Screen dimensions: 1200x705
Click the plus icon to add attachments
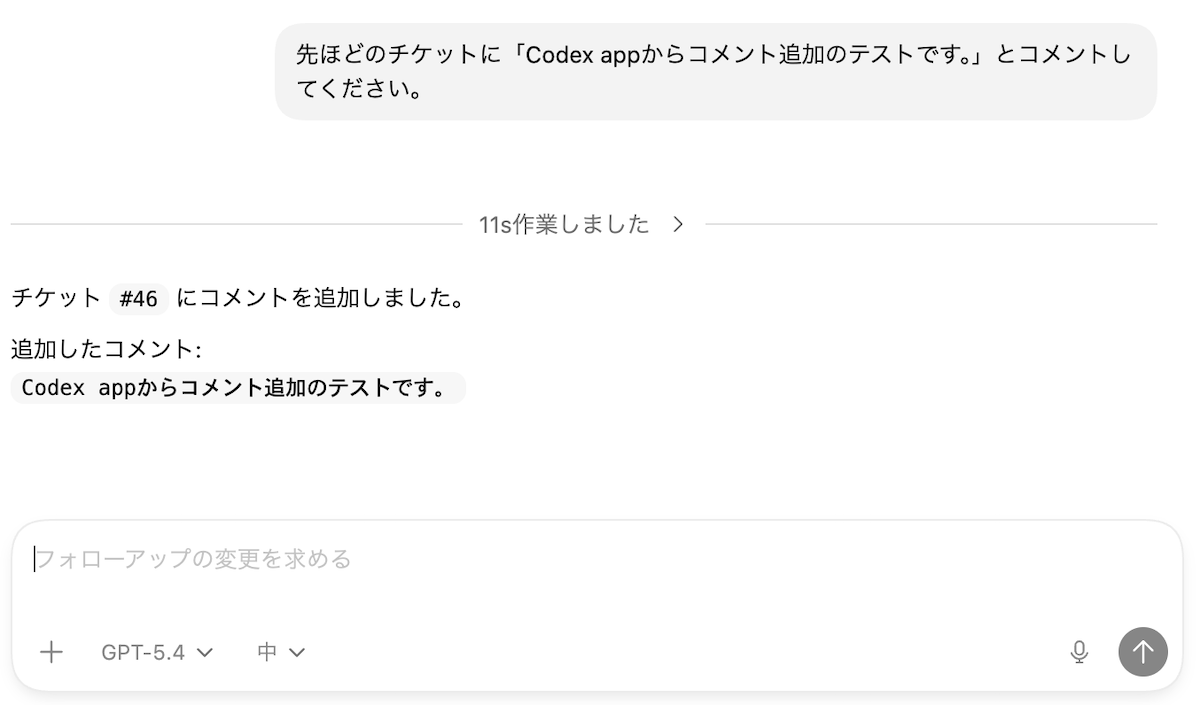[x=51, y=652]
